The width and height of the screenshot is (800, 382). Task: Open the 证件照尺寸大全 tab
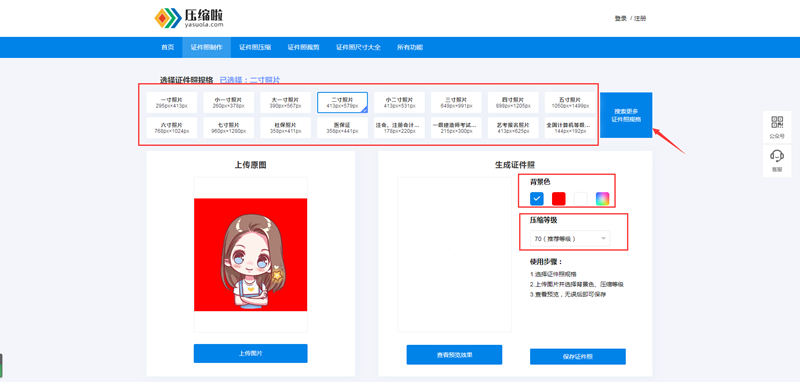358,47
